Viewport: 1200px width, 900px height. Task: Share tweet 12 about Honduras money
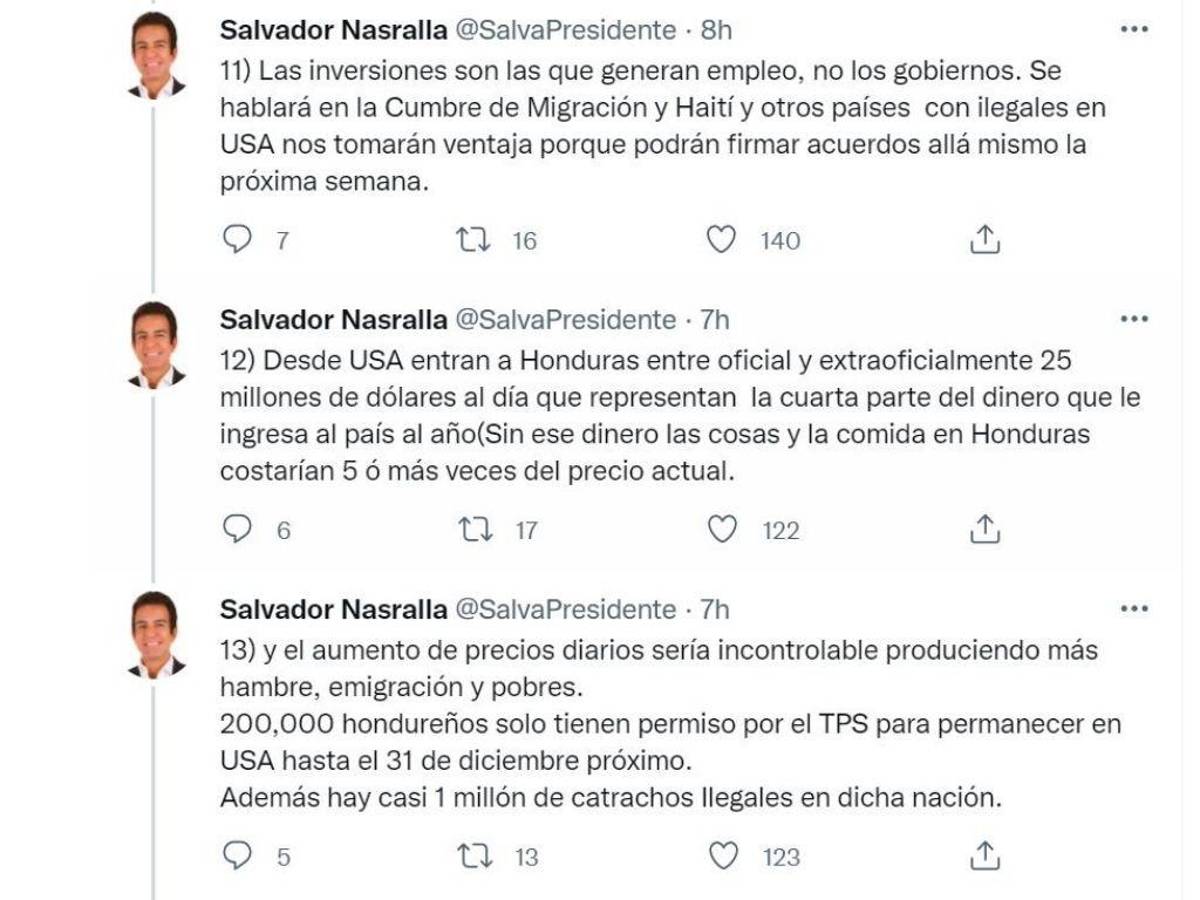[985, 529]
